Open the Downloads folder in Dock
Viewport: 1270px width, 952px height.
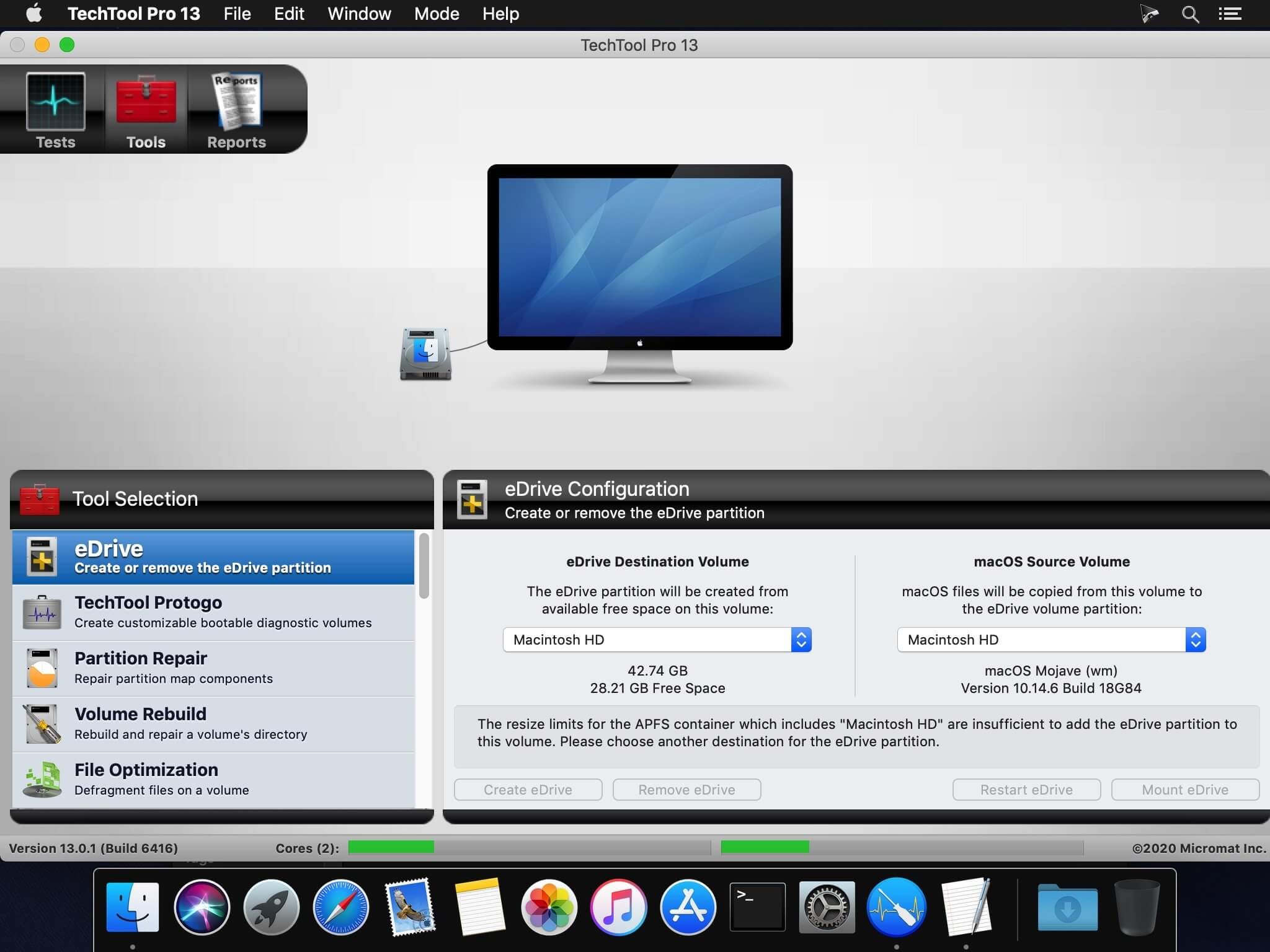click(x=1067, y=907)
